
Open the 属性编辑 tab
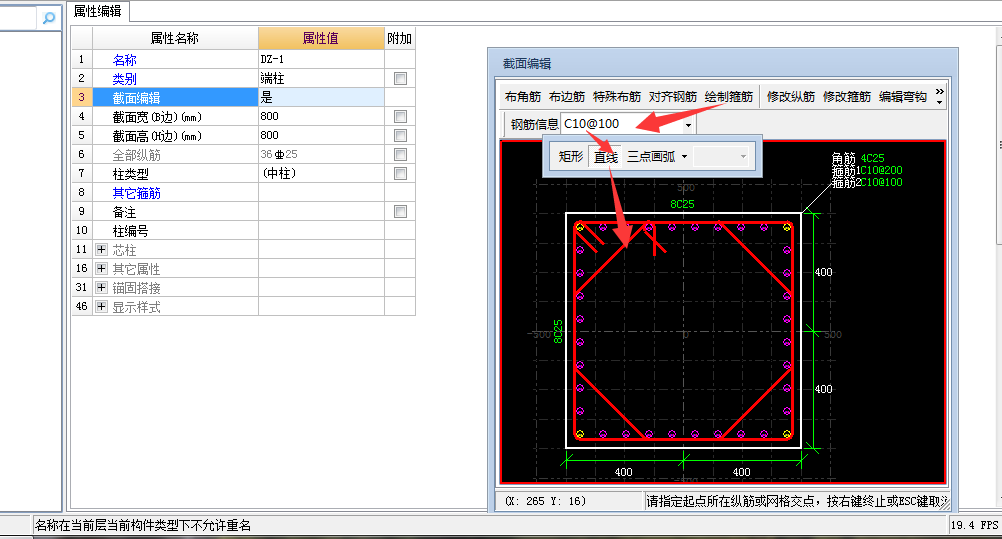(97, 11)
